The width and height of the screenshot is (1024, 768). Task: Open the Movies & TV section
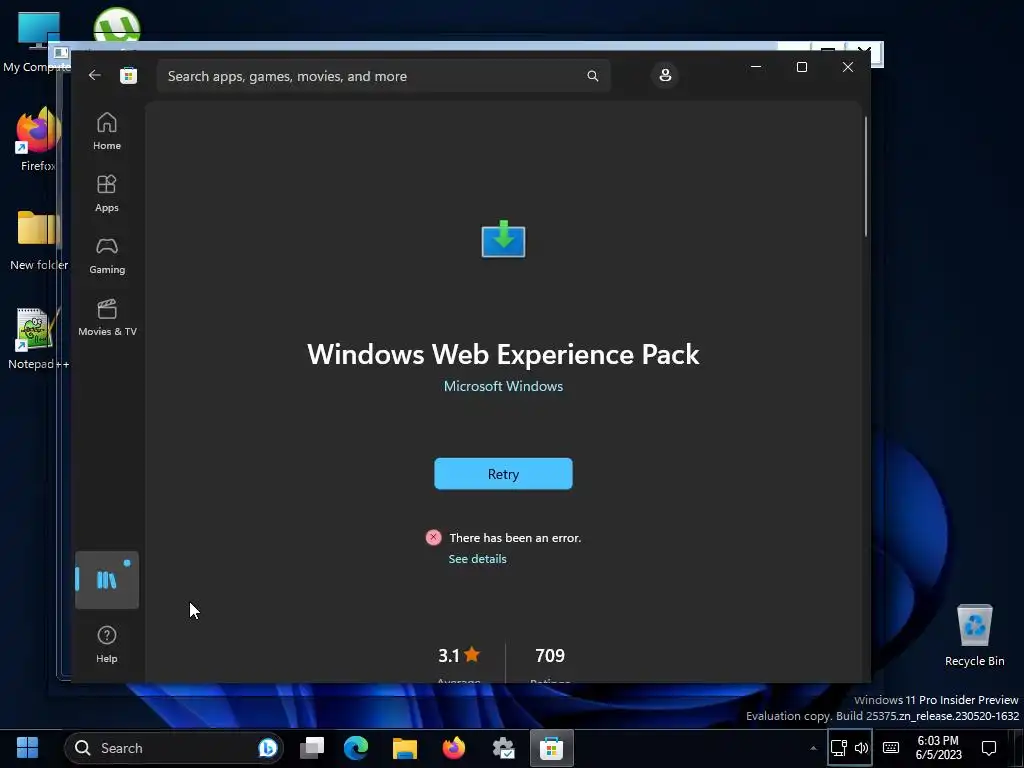click(107, 317)
